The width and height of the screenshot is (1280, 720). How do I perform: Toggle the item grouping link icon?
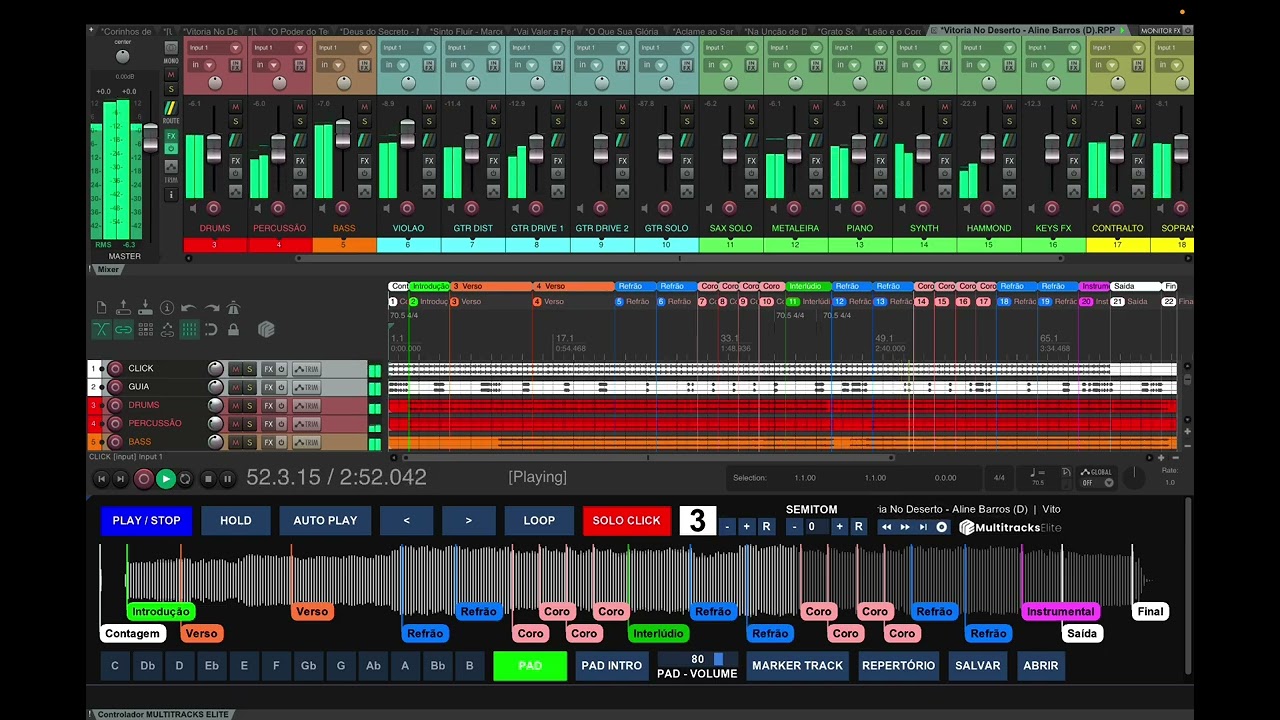pyautogui.click(x=123, y=329)
